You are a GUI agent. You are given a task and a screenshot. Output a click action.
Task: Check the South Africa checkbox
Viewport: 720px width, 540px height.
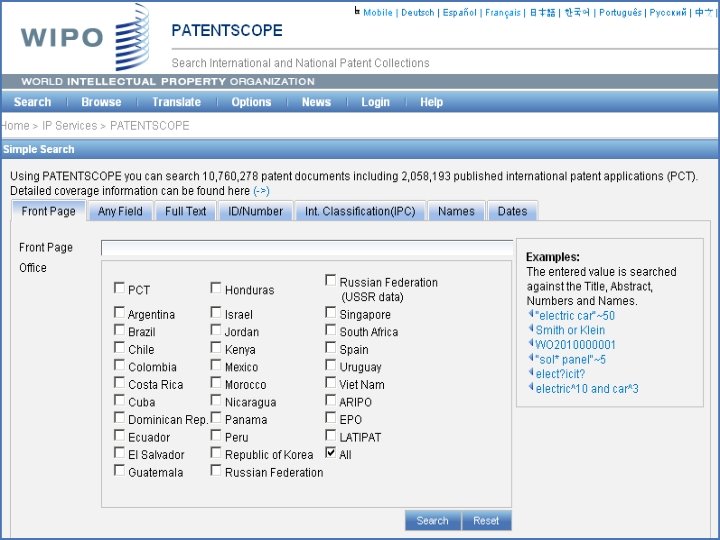click(331, 330)
